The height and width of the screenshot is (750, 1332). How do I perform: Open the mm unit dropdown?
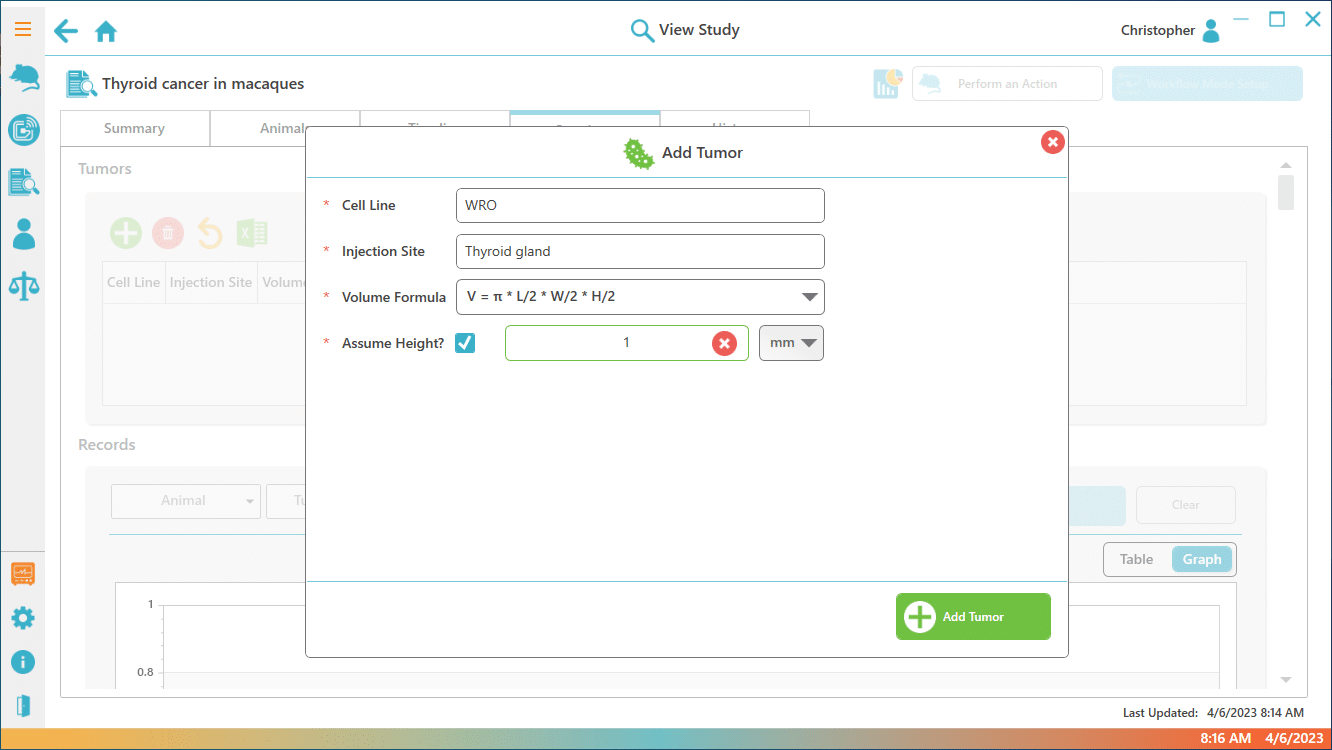[x=791, y=343]
